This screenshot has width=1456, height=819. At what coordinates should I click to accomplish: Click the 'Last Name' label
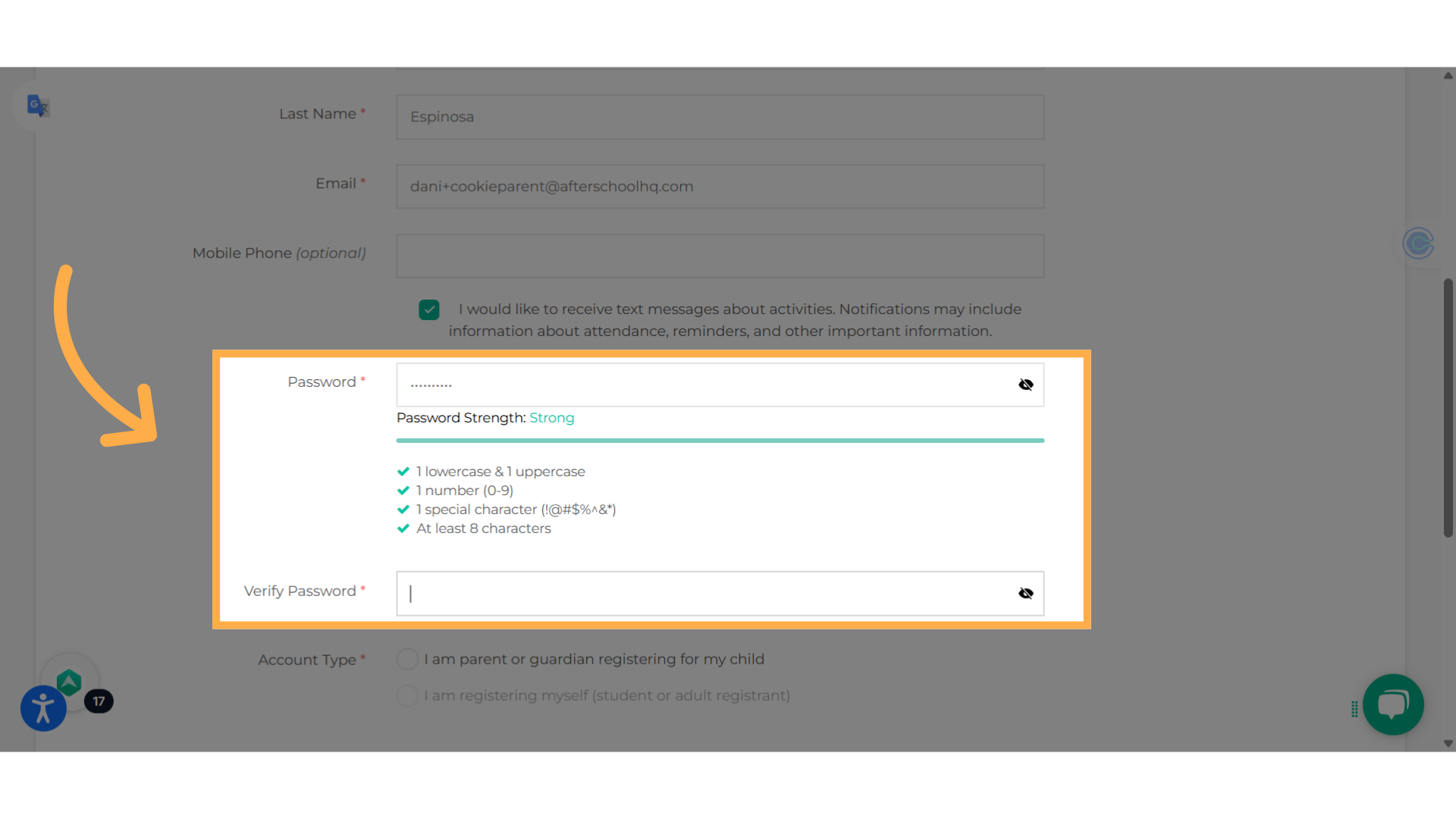[x=318, y=114]
